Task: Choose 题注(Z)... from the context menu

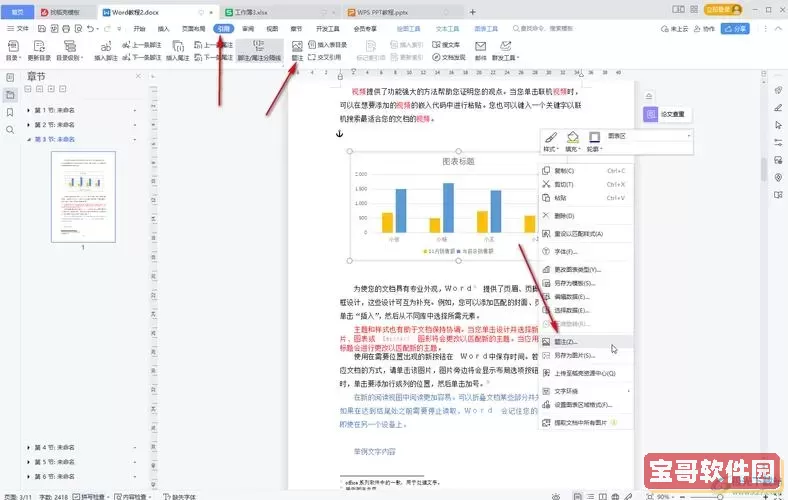Action: pos(585,342)
